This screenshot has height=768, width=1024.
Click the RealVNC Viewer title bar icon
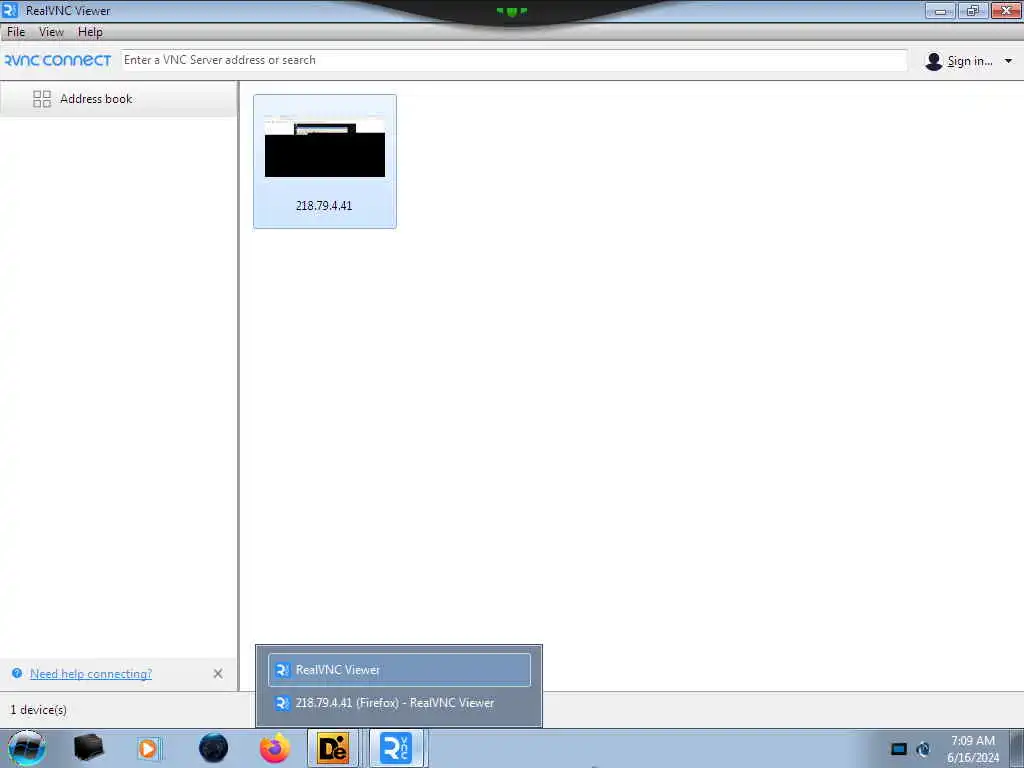click(x=10, y=10)
